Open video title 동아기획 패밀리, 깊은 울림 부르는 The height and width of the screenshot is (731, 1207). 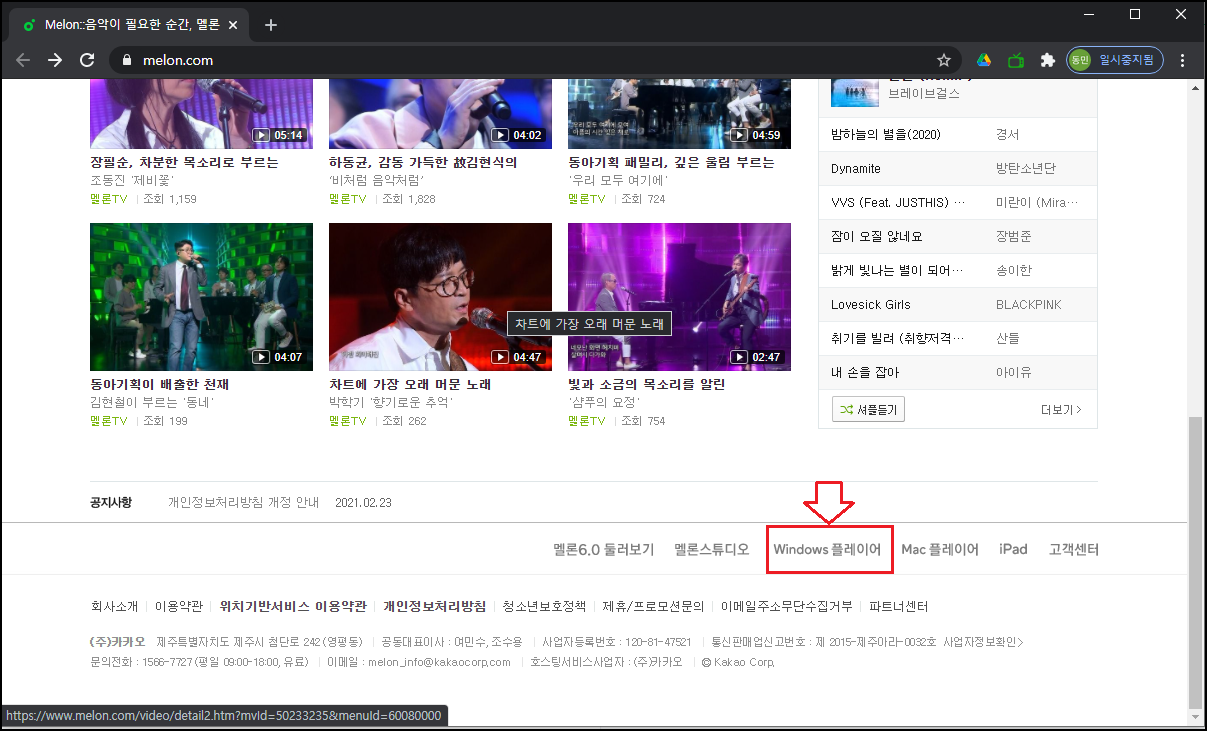click(x=671, y=162)
